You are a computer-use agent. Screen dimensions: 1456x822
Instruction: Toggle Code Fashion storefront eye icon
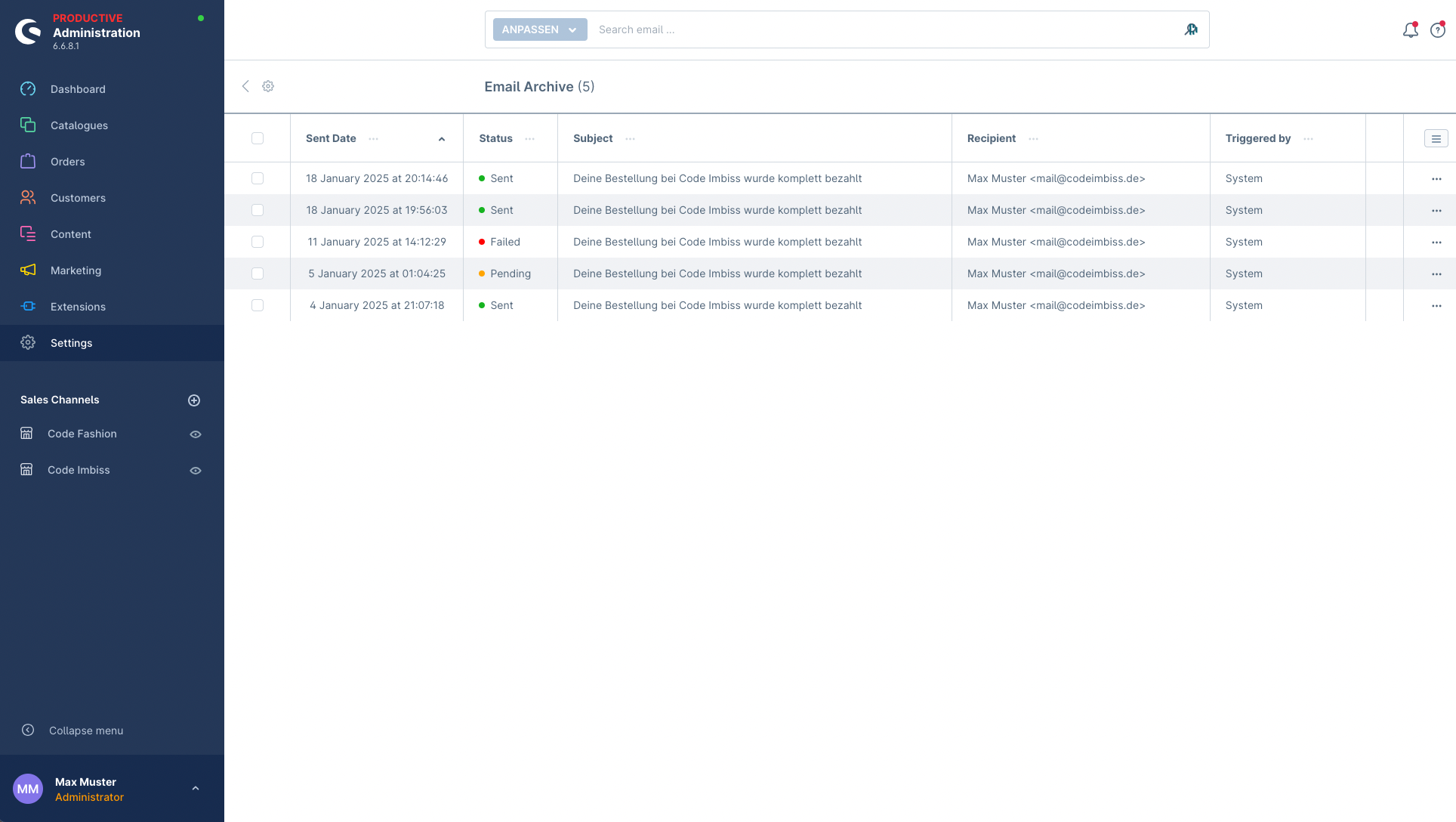[x=196, y=434]
